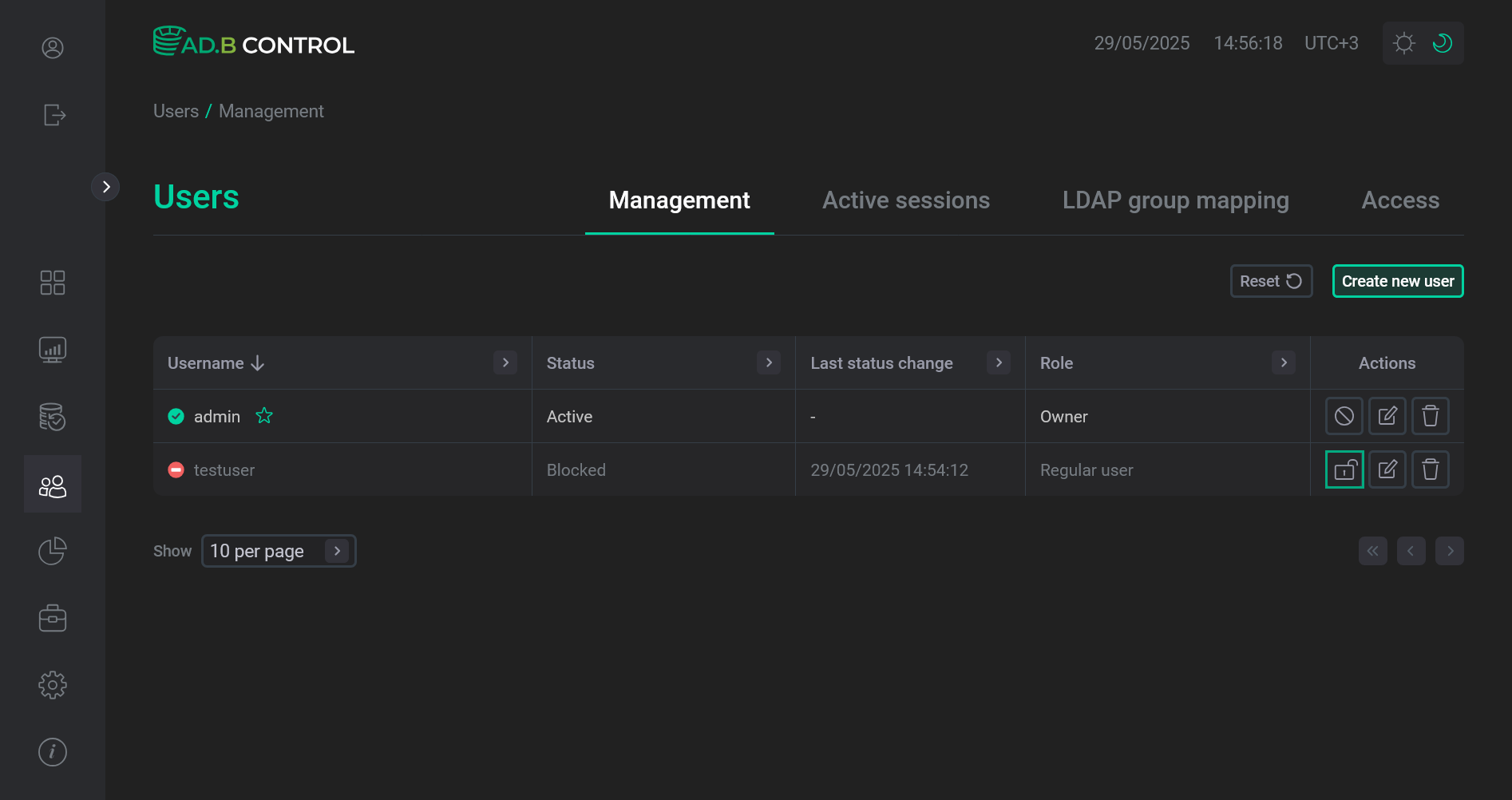Edit the admin user
This screenshot has width=1512, height=800.
(1387, 416)
